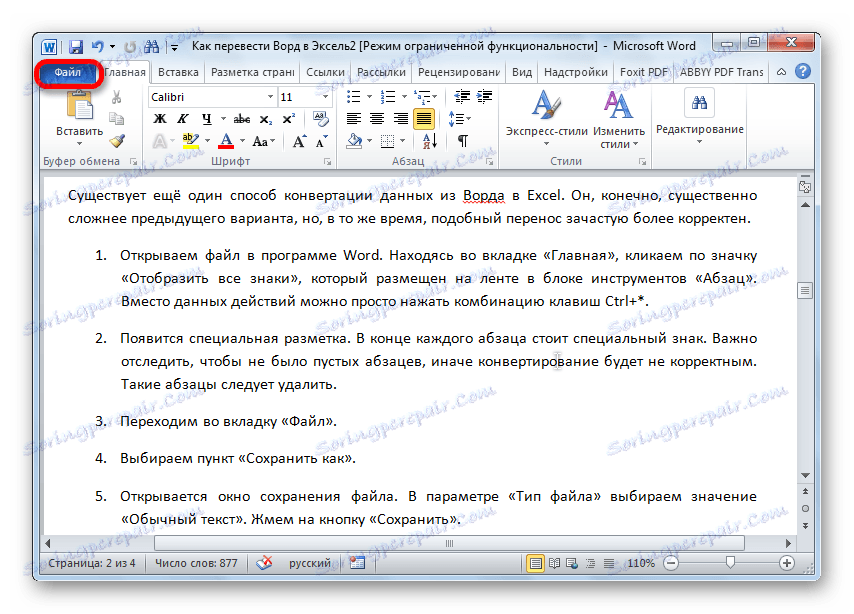Viewport: 854px width, 614px height.
Task: Expand the bulleted list dropdown
Action: [x=368, y=97]
